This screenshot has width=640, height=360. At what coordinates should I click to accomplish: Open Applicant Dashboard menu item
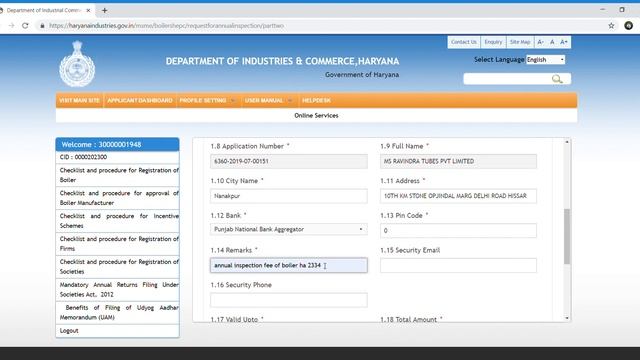pos(140,100)
